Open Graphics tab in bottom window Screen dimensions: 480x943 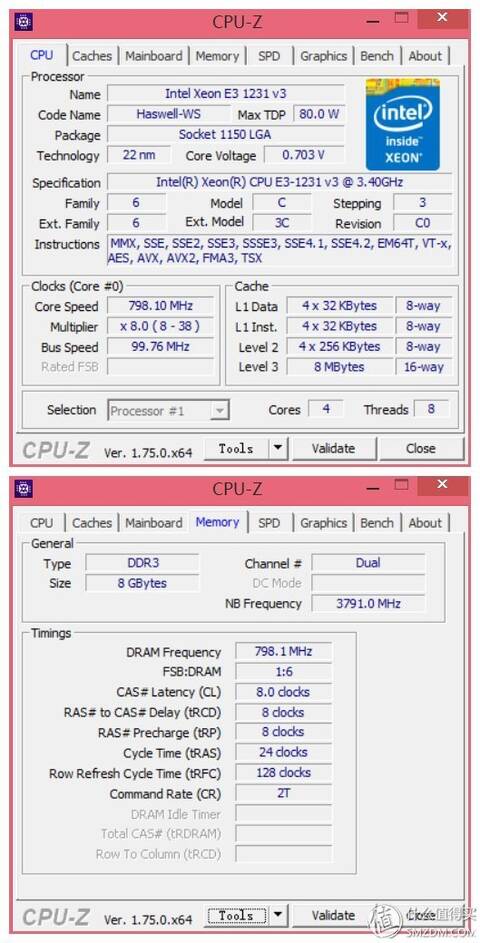324,523
